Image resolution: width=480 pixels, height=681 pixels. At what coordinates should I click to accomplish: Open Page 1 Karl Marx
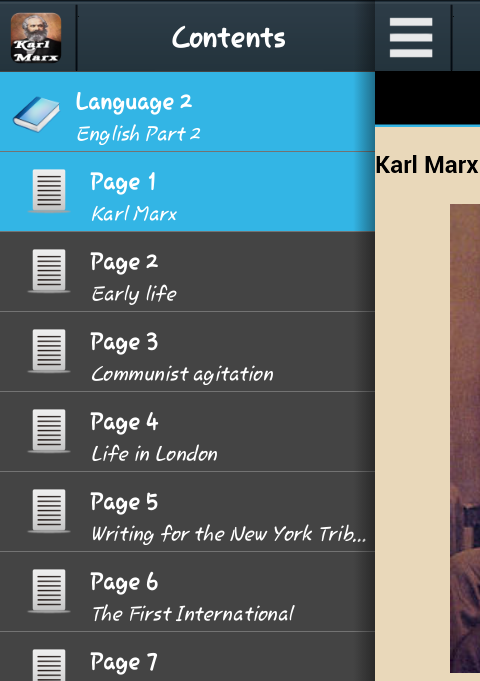[x=187, y=192]
